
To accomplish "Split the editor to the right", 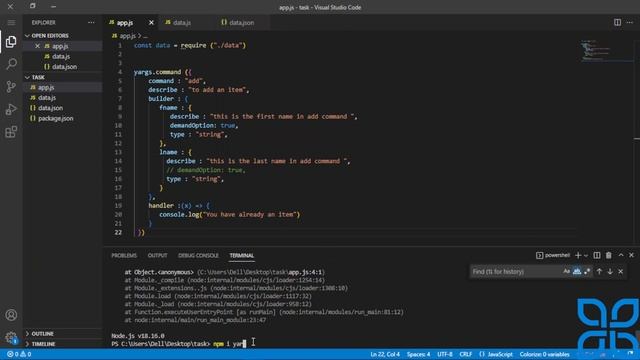I will pos(617,22).
